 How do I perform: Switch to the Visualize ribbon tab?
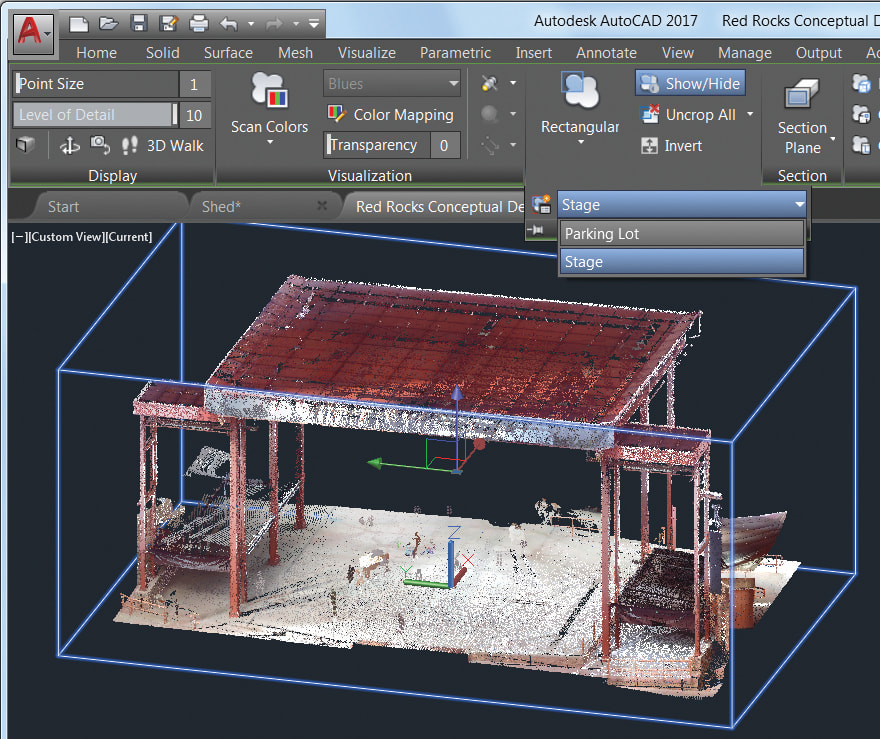pos(366,53)
